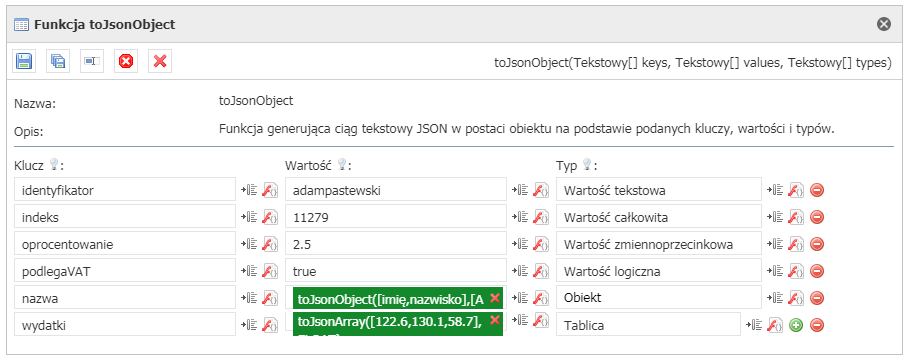
Task: Open the Tablica type field
Action: click(648, 325)
